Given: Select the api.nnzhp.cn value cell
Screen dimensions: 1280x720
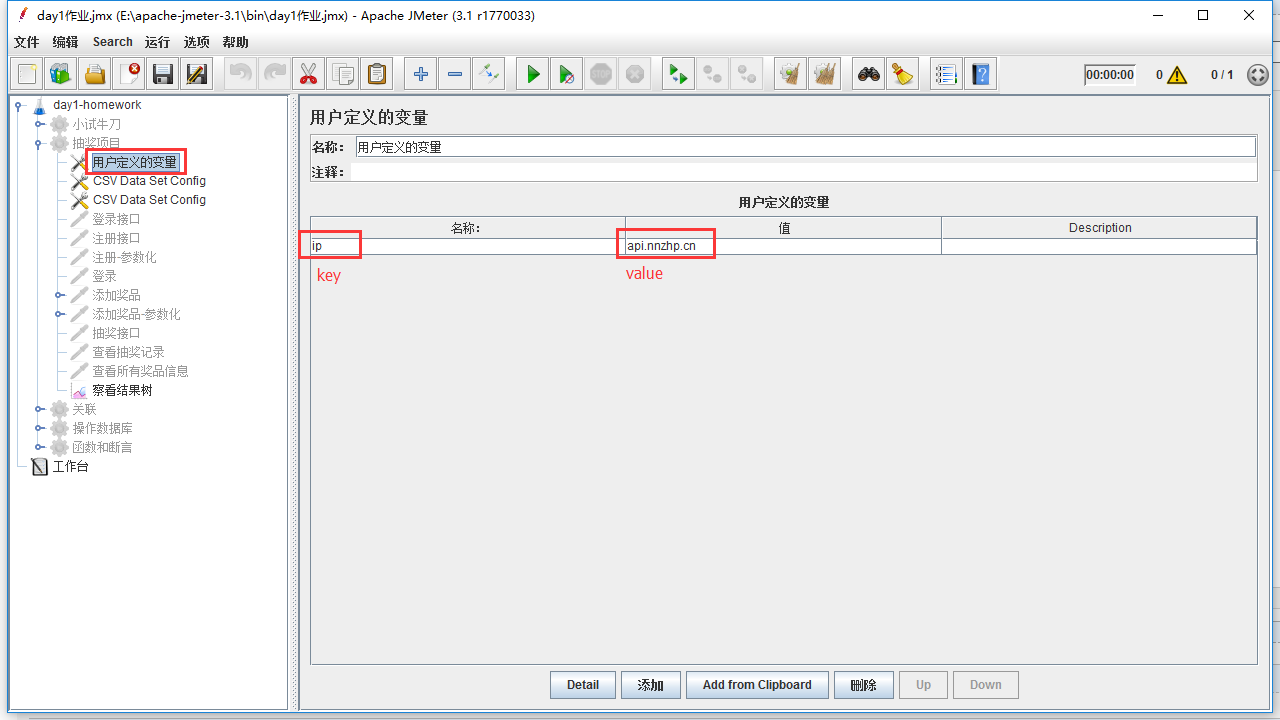Looking at the screenshot, I should (783, 246).
